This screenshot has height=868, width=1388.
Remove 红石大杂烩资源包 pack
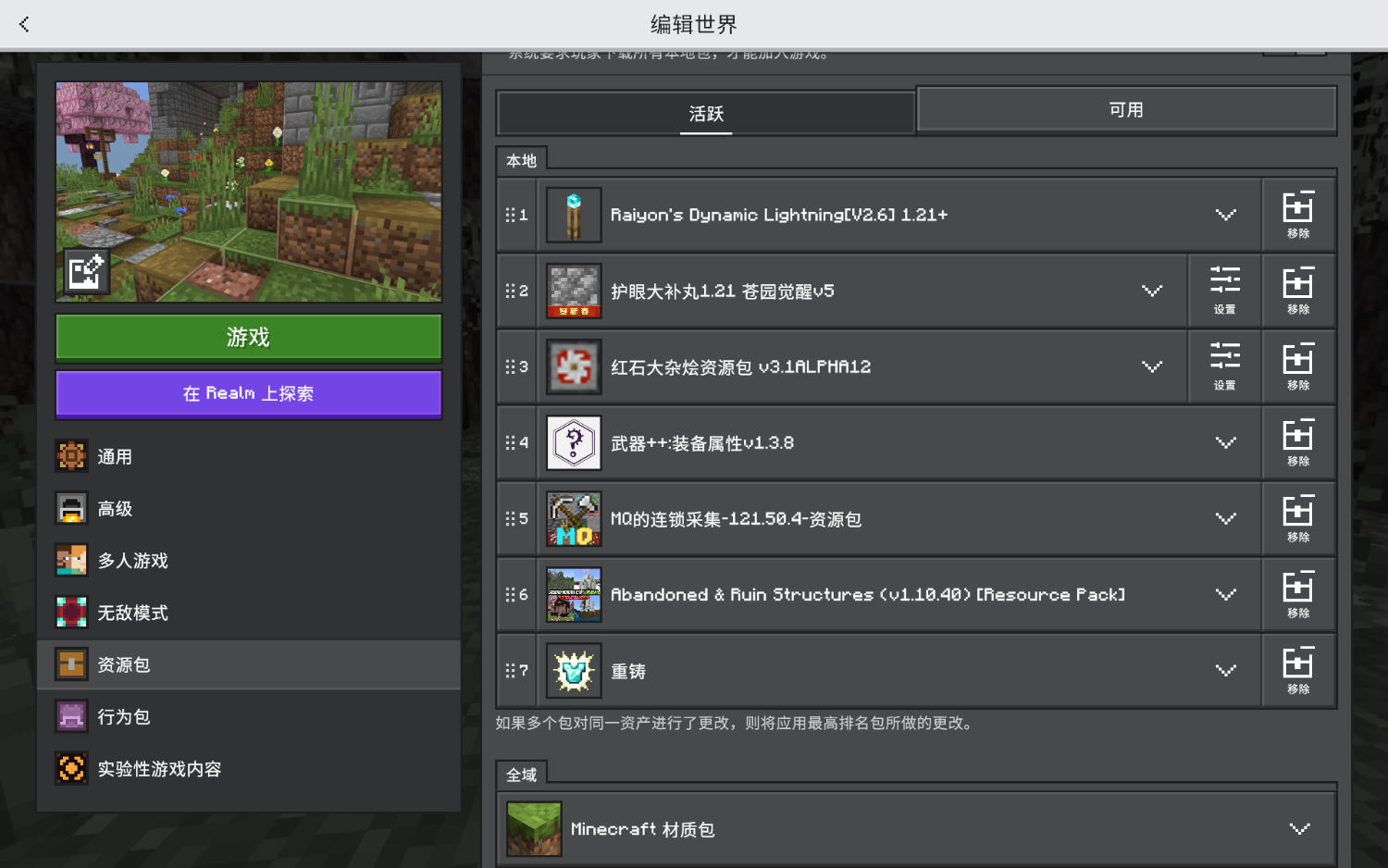pyautogui.click(x=1298, y=366)
